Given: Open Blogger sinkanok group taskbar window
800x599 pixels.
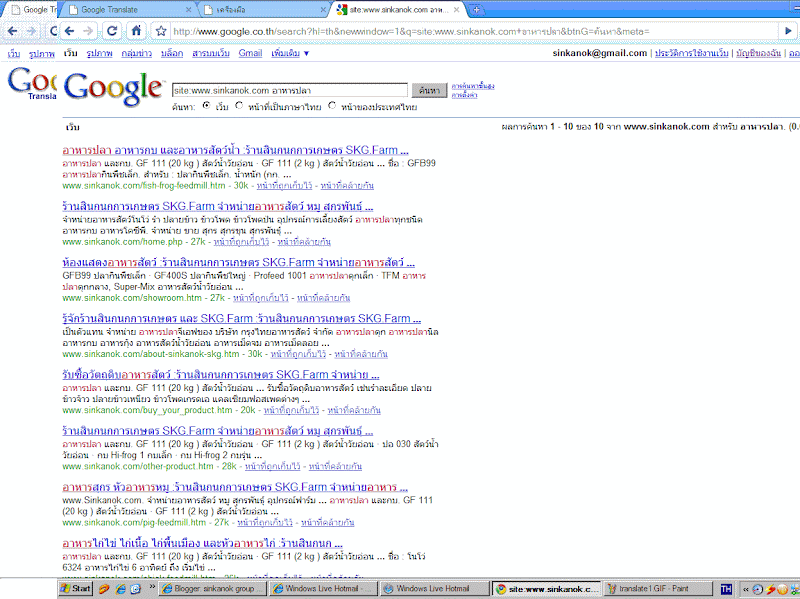Looking at the screenshot, I should click(213, 589).
